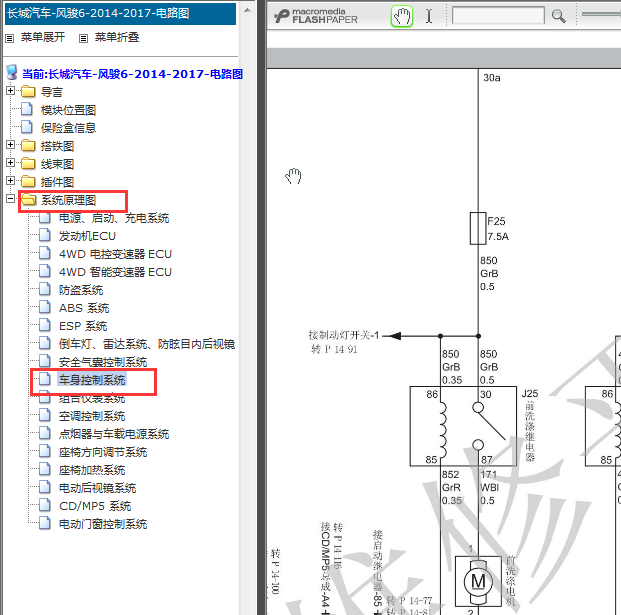Open 4WD 电控变速器 ECU diagram

coord(115,254)
